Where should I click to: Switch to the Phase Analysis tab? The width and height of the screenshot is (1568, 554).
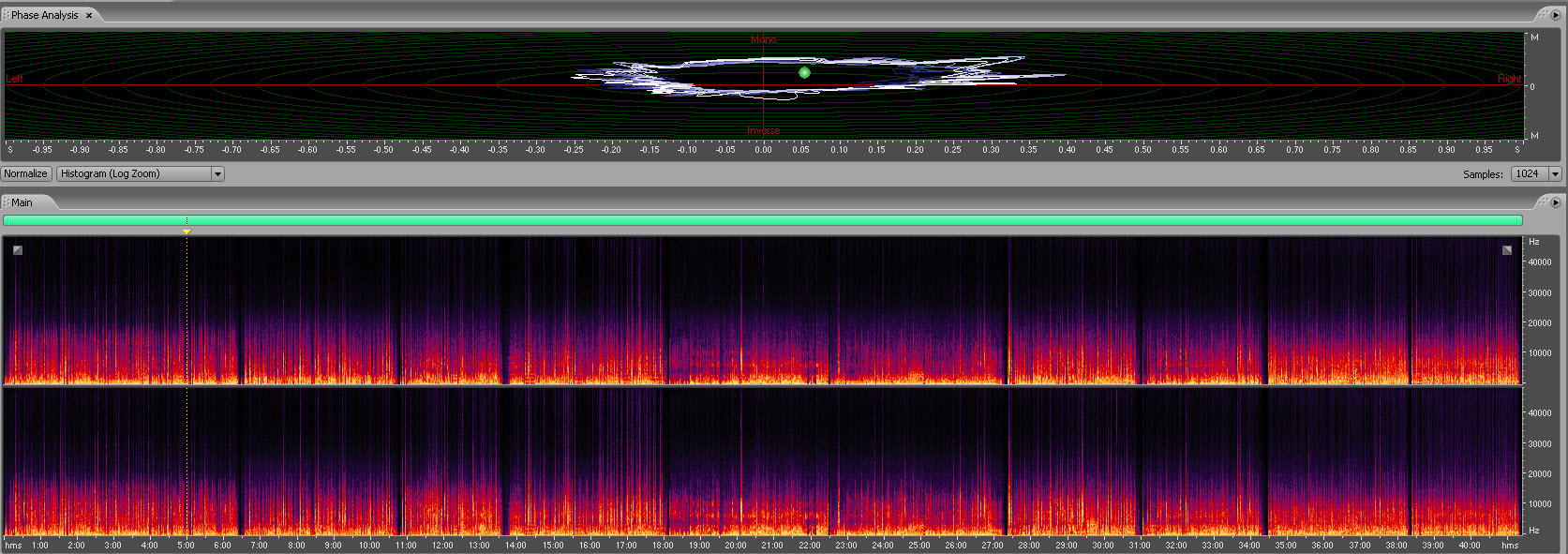[45, 15]
